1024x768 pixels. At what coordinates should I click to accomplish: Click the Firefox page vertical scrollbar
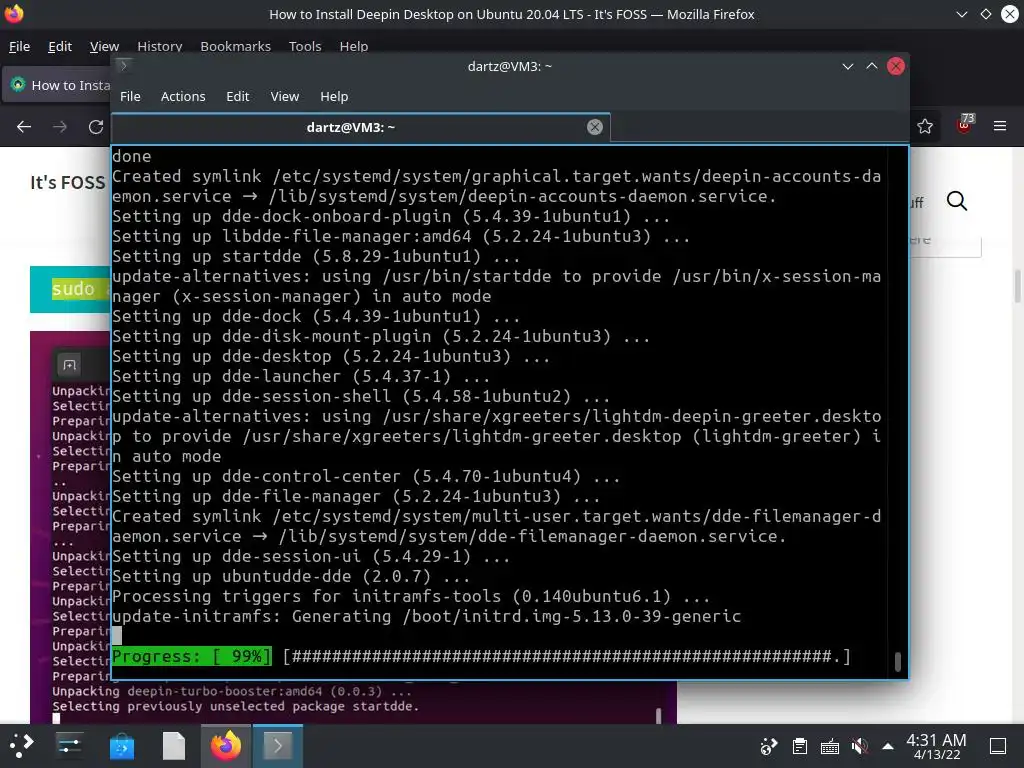(1017, 285)
